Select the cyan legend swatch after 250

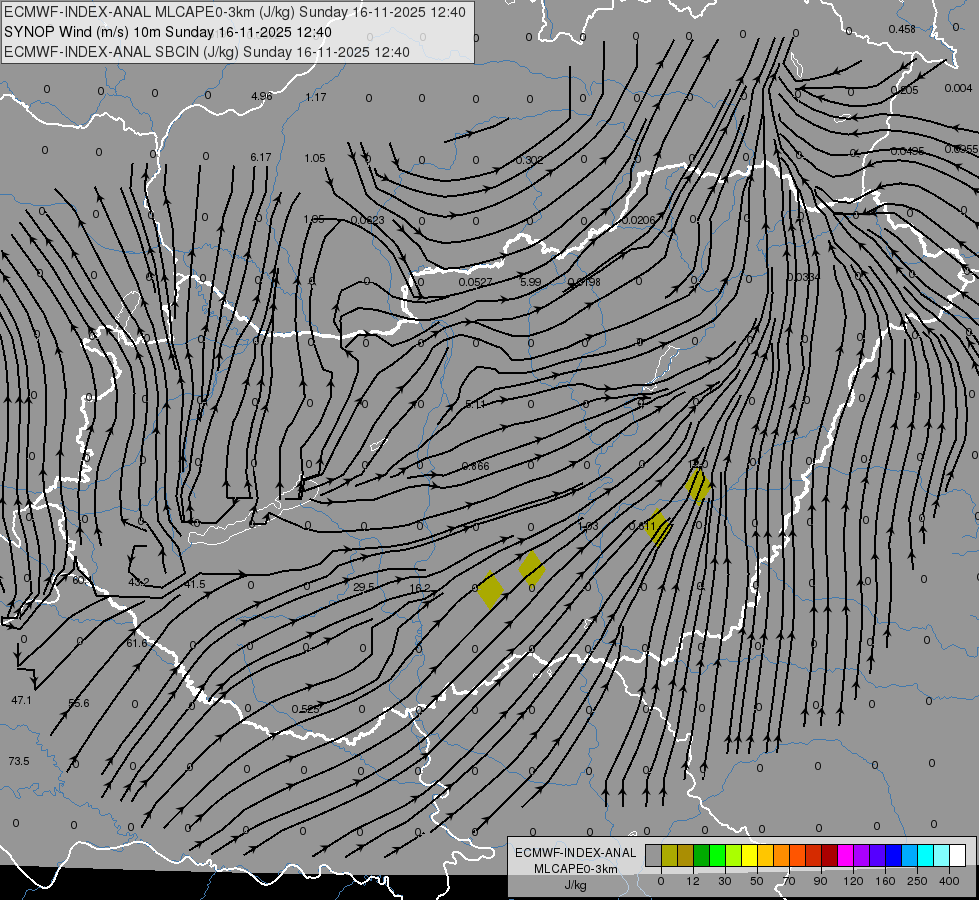point(926,855)
